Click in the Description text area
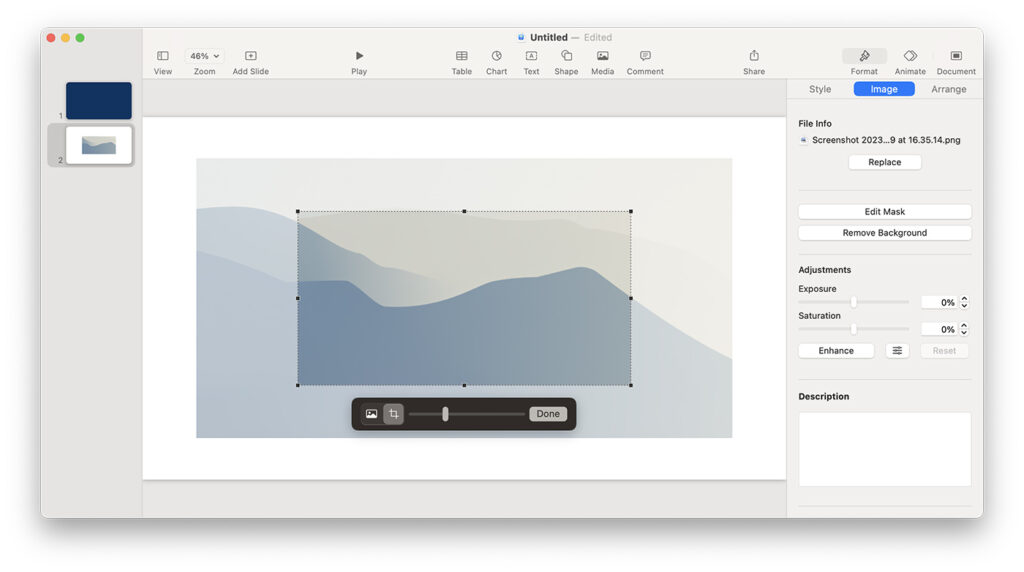 pos(885,449)
